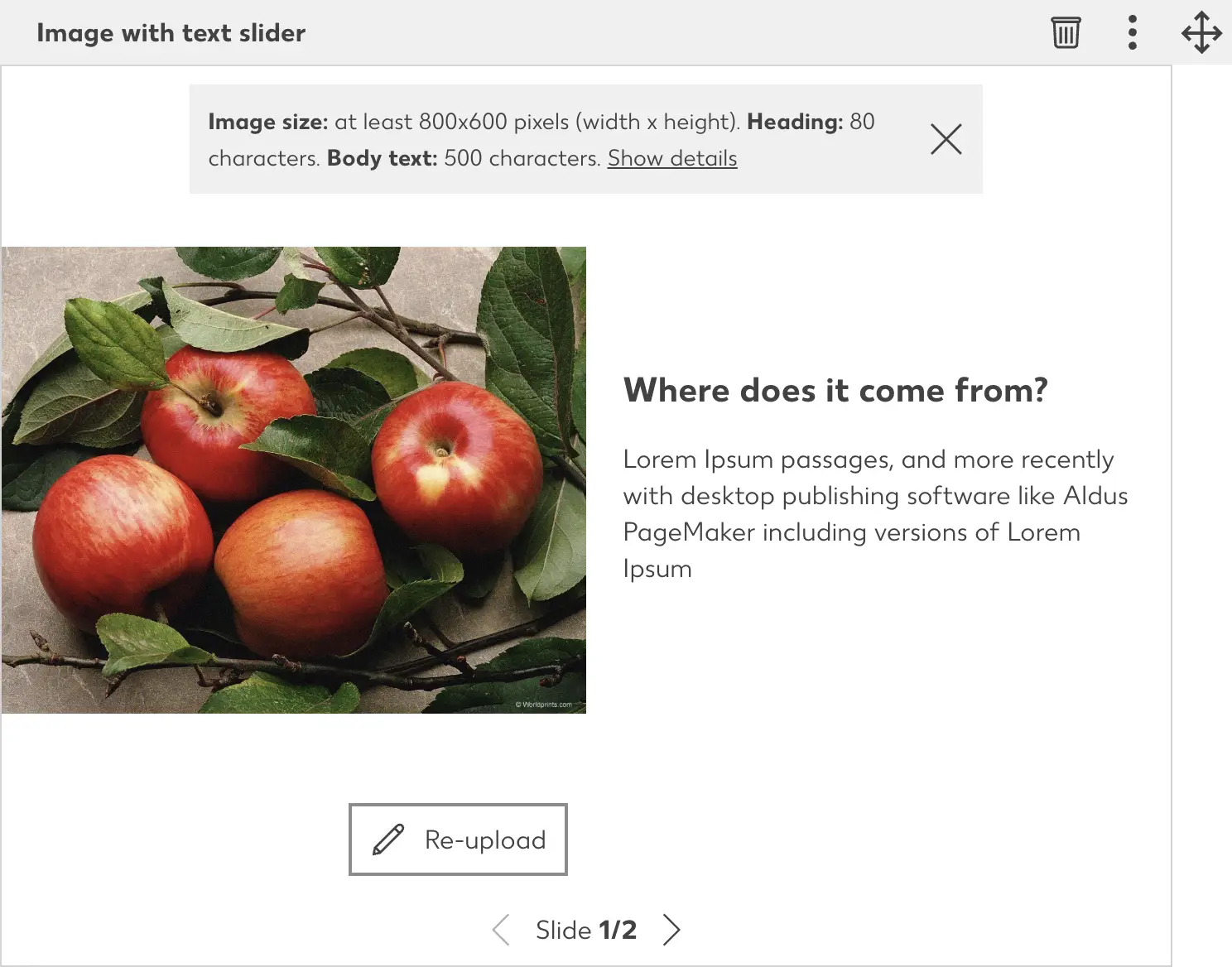The width and height of the screenshot is (1232, 967).
Task: Click the 'Slide 1/2' indicator text
Action: [586, 930]
